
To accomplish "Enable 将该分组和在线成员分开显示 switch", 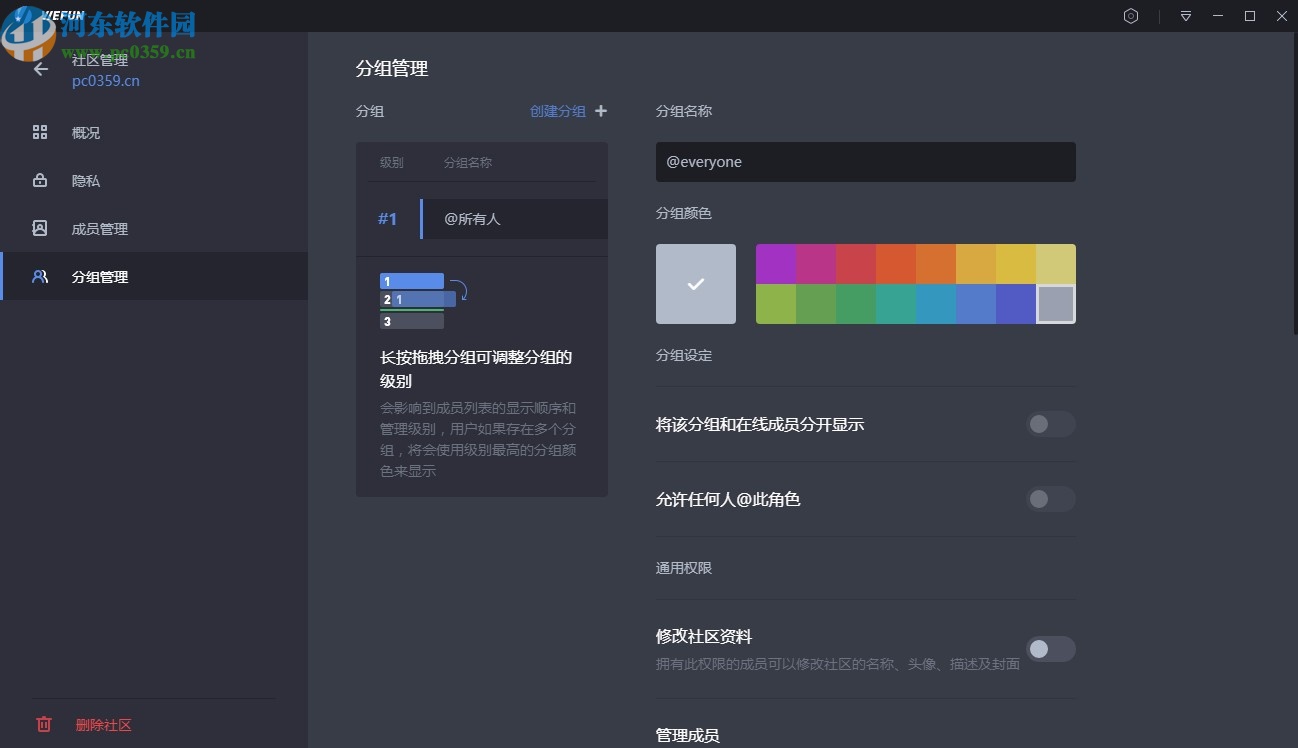I will click(1050, 424).
